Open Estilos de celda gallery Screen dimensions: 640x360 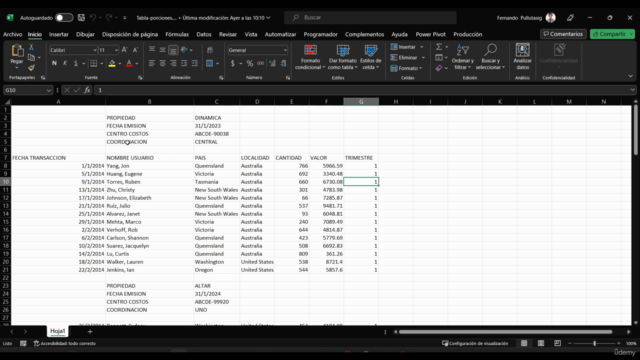[371, 57]
